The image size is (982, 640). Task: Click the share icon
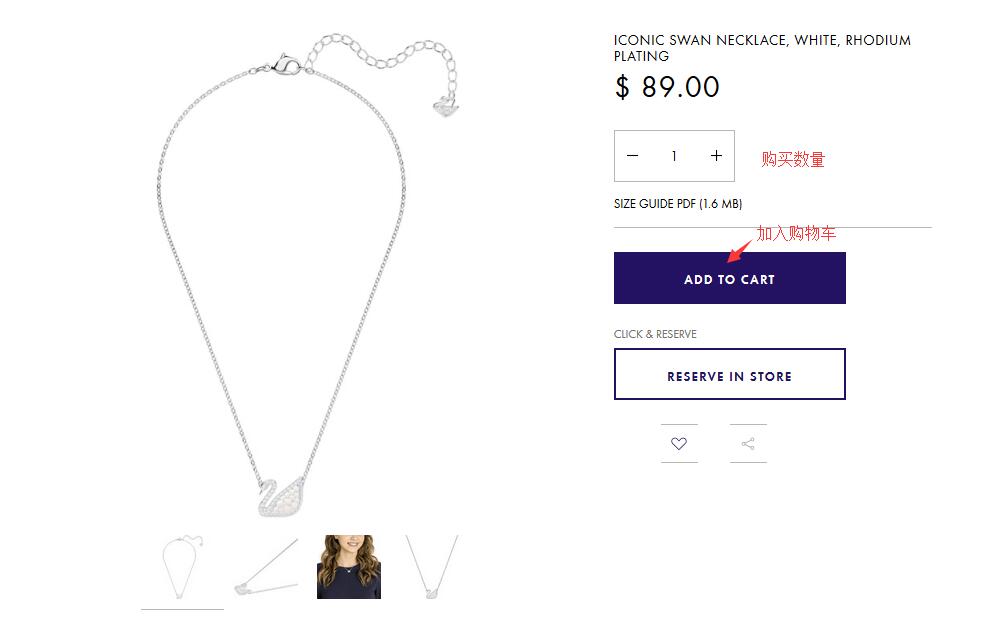[748, 444]
